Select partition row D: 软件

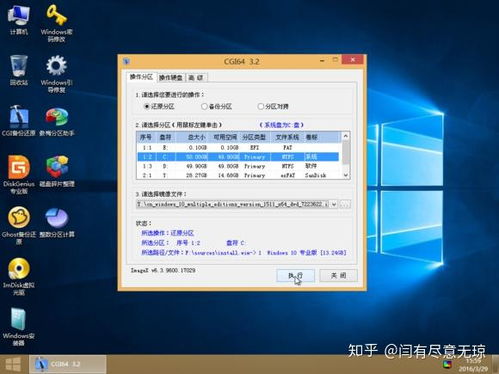[238, 166]
